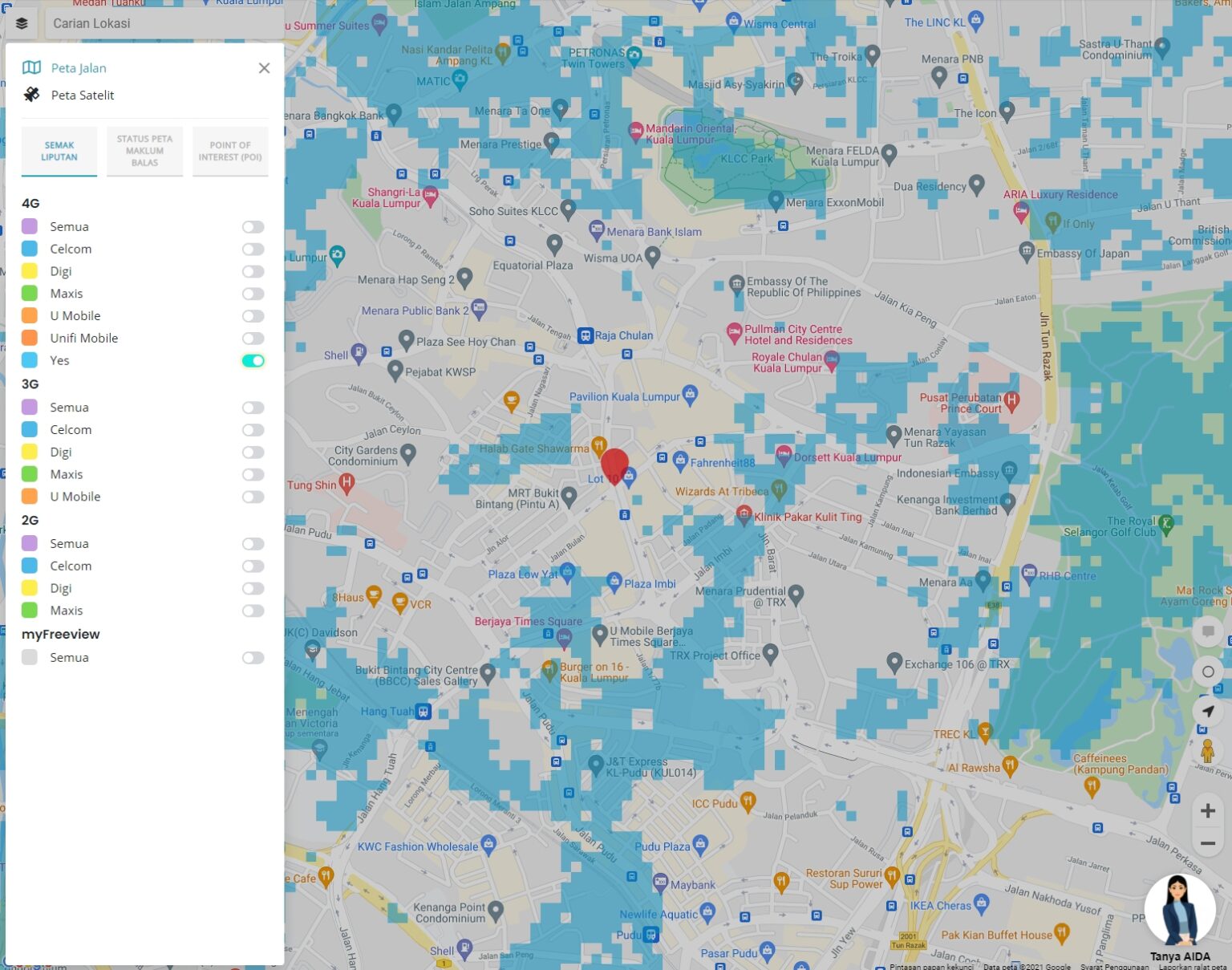Open the Point Of Interest (POI) tab
This screenshot has height=970, width=1232.
point(230,151)
